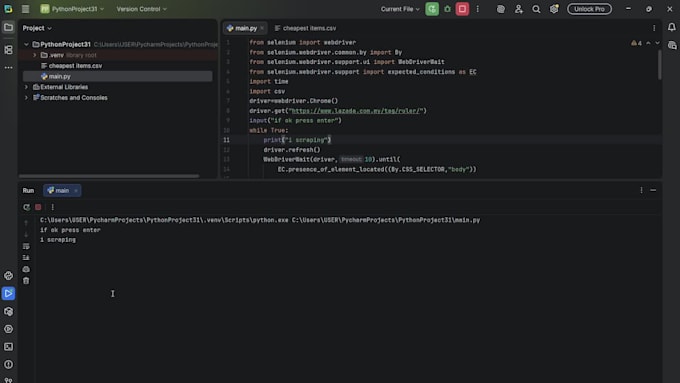680x383 pixels.
Task: Open the Code With Me user icon
Action: 519,9
